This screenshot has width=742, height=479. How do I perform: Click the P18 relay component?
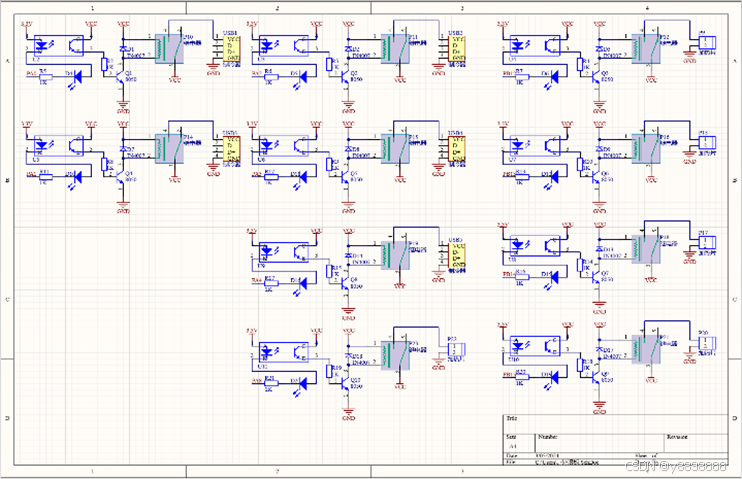pyautogui.click(x=646, y=249)
